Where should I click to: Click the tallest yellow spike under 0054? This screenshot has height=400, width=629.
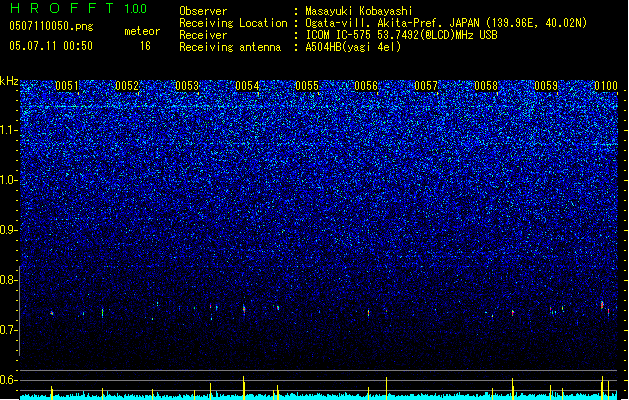[243, 388]
